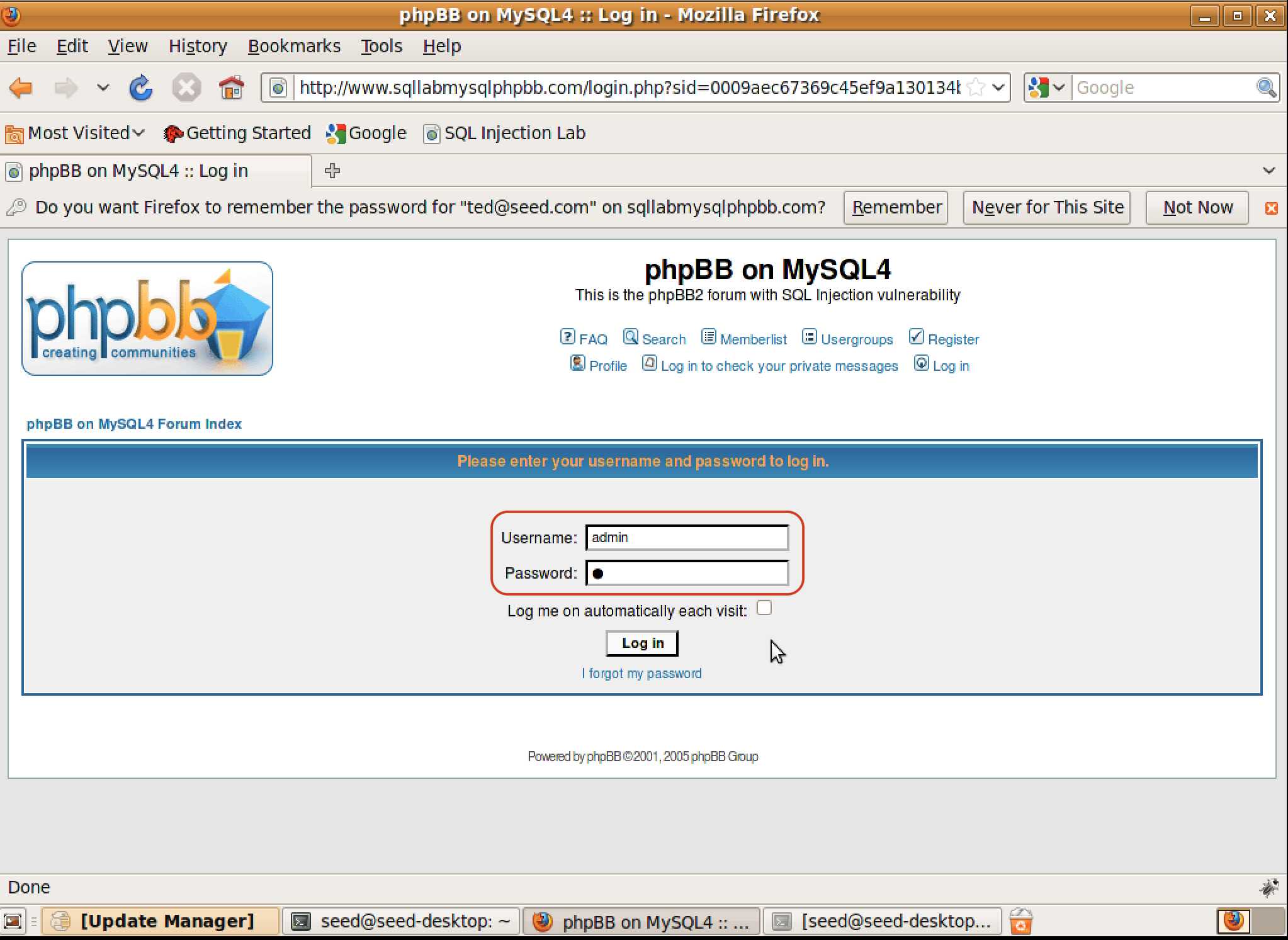Click the Memberlist list icon

coord(709,337)
